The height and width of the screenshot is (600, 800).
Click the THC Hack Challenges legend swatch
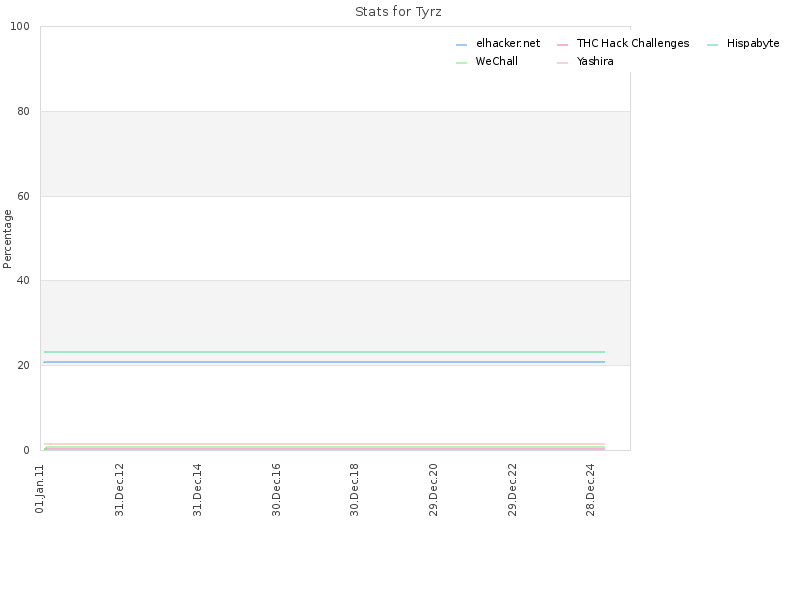coord(562,45)
